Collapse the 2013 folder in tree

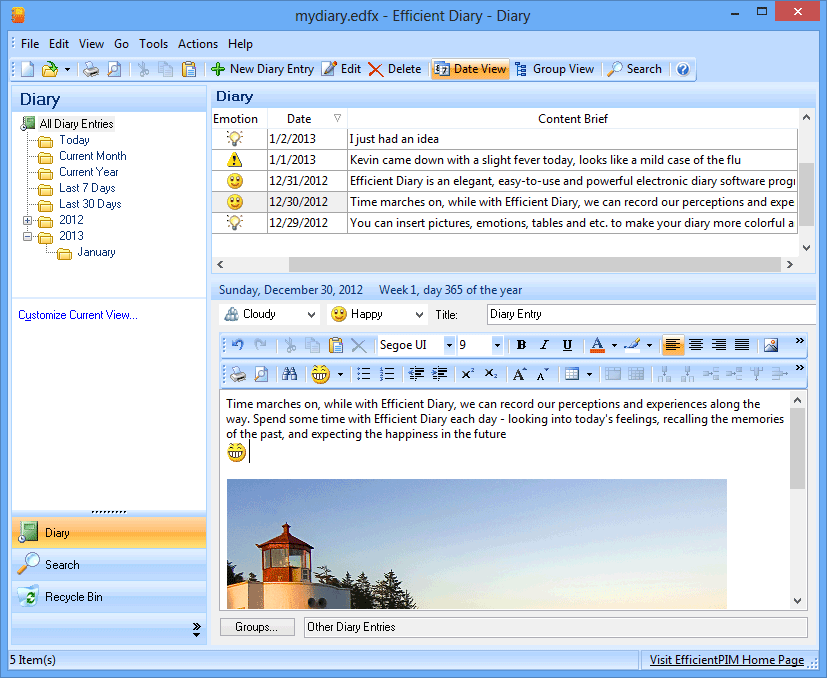pyautogui.click(x=28, y=236)
